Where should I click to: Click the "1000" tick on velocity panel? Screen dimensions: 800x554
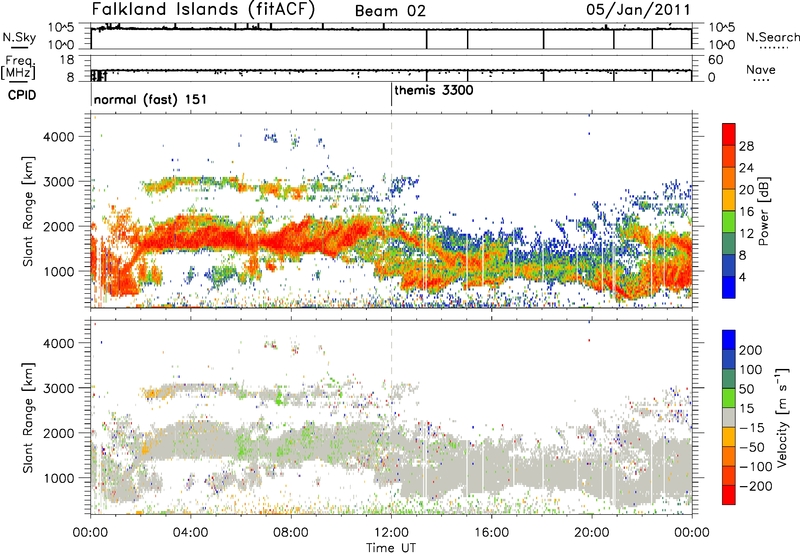click(59, 478)
